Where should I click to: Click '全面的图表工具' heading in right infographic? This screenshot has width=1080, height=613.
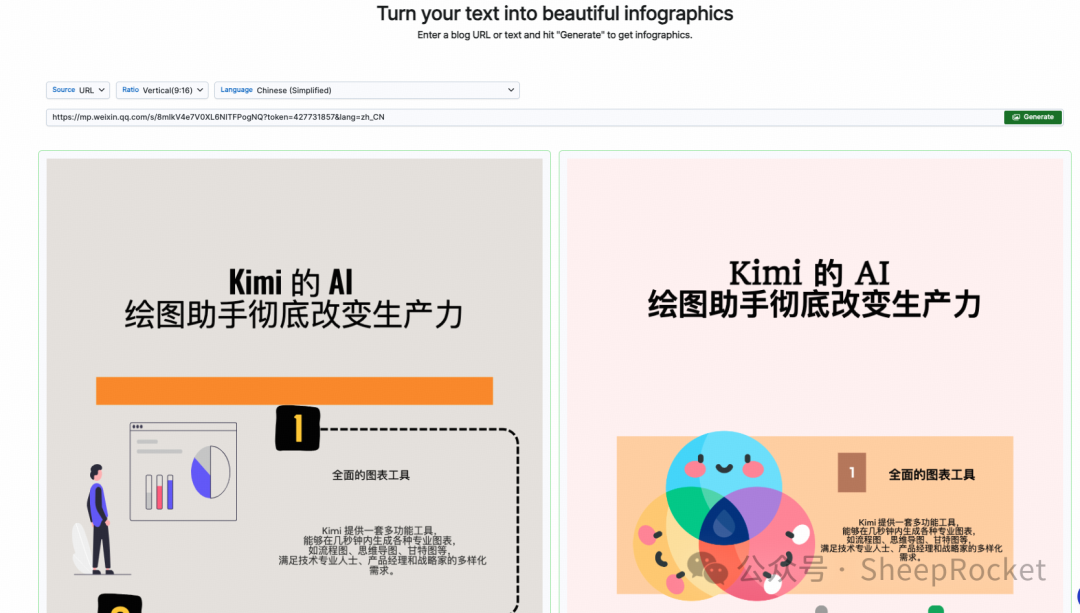click(x=931, y=475)
